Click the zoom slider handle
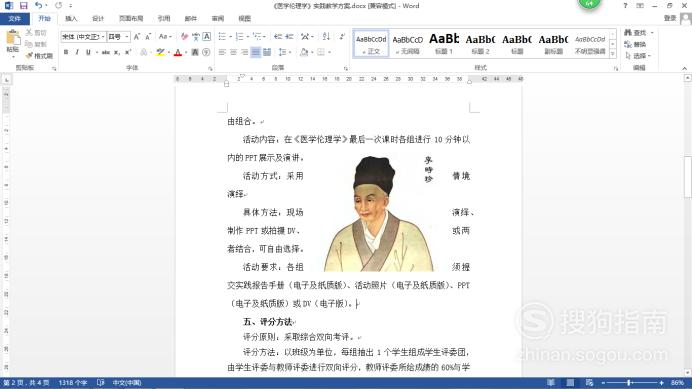This screenshot has width=692, height=389. click(629, 382)
